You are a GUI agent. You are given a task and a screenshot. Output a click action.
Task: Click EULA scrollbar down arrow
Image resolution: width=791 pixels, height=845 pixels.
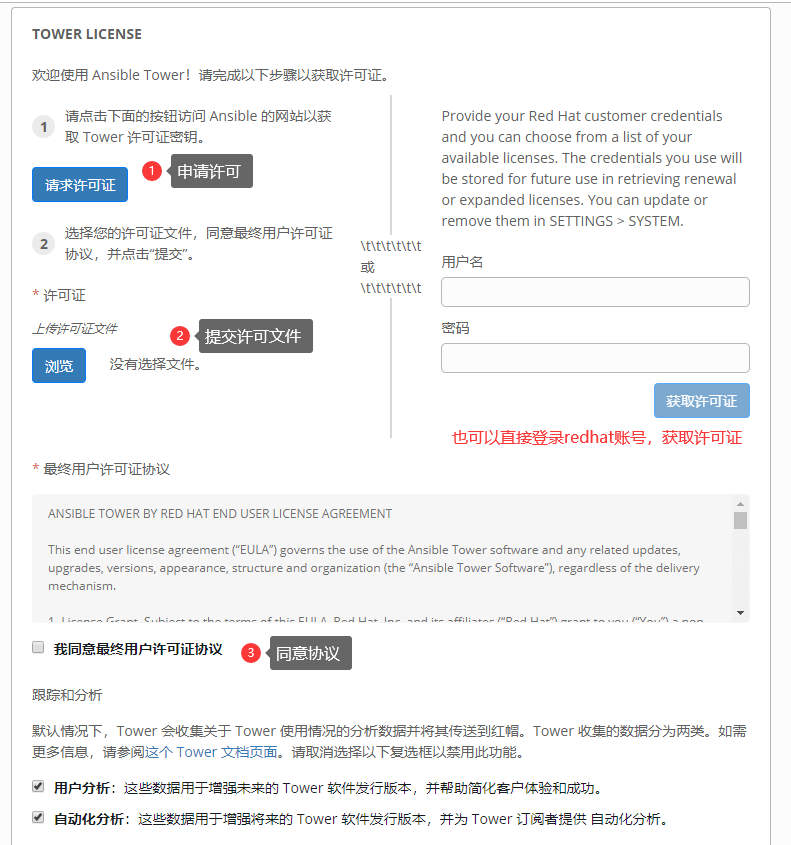point(740,613)
